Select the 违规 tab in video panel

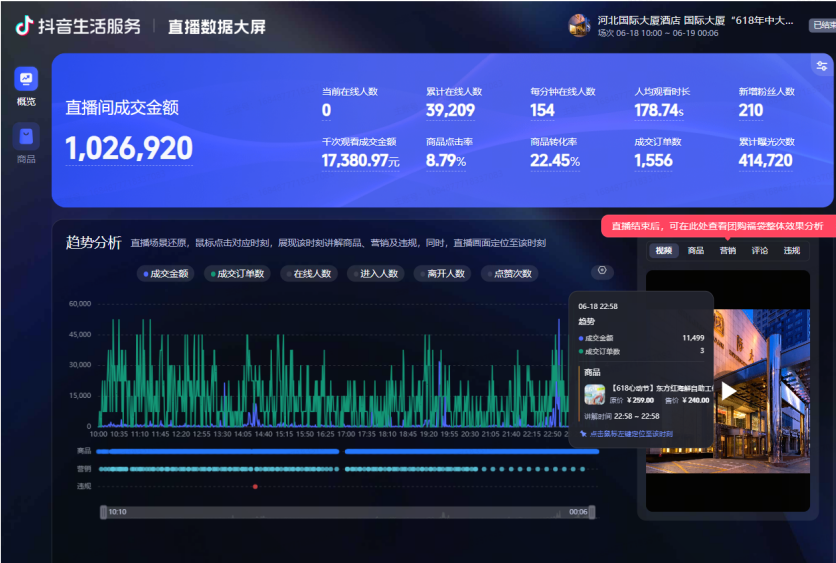791,251
